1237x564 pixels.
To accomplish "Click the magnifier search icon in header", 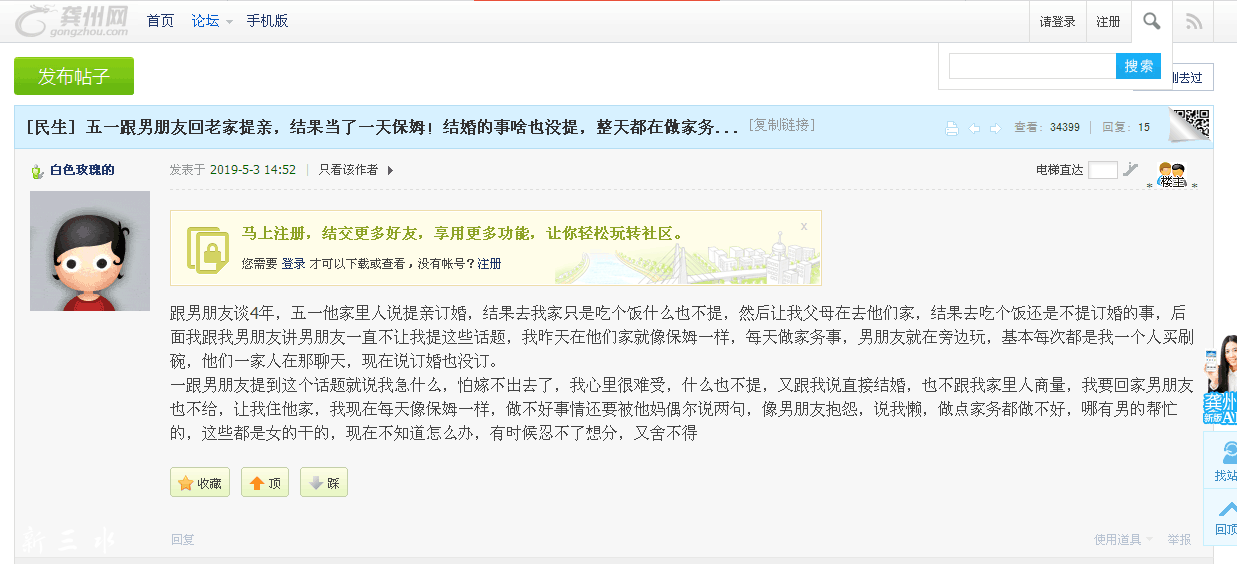I will coord(1152,21).
